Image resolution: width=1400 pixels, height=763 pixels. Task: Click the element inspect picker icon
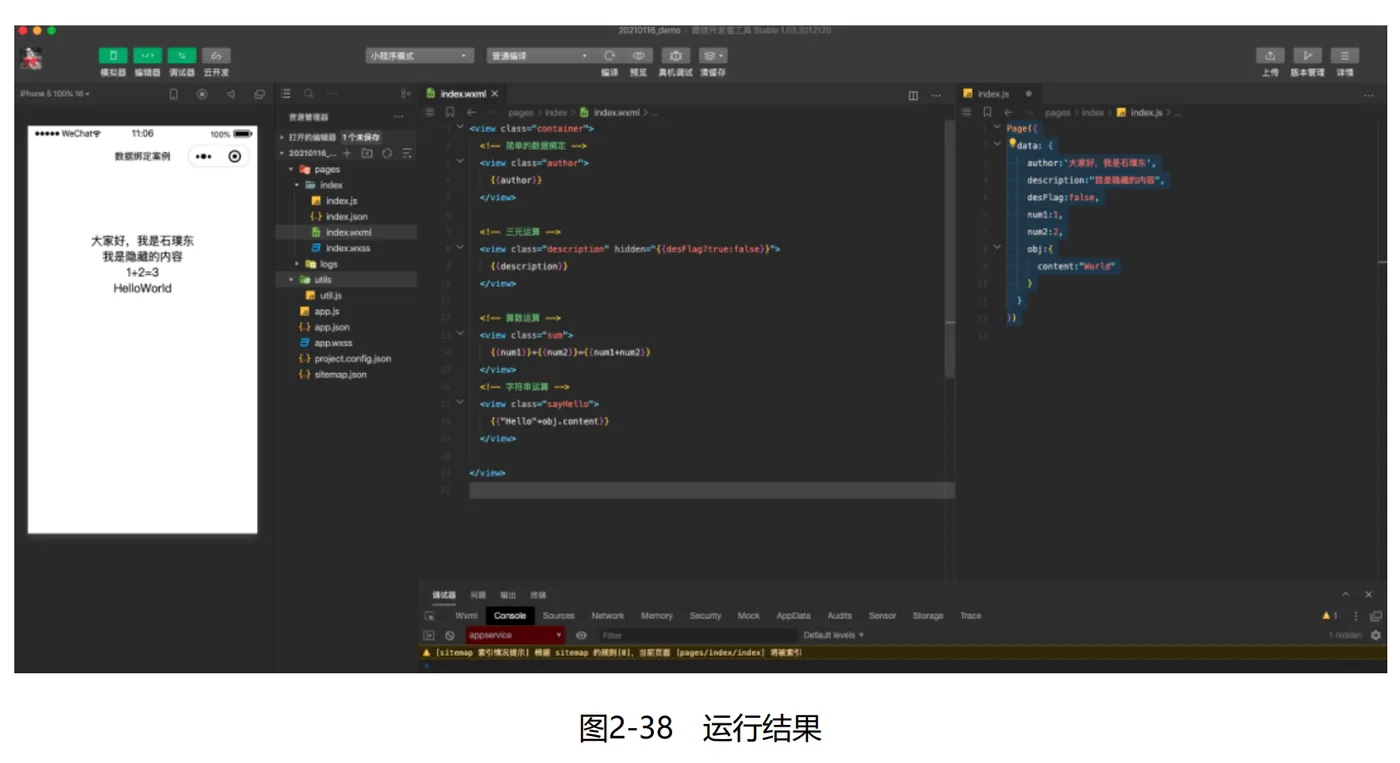point(430,616)
